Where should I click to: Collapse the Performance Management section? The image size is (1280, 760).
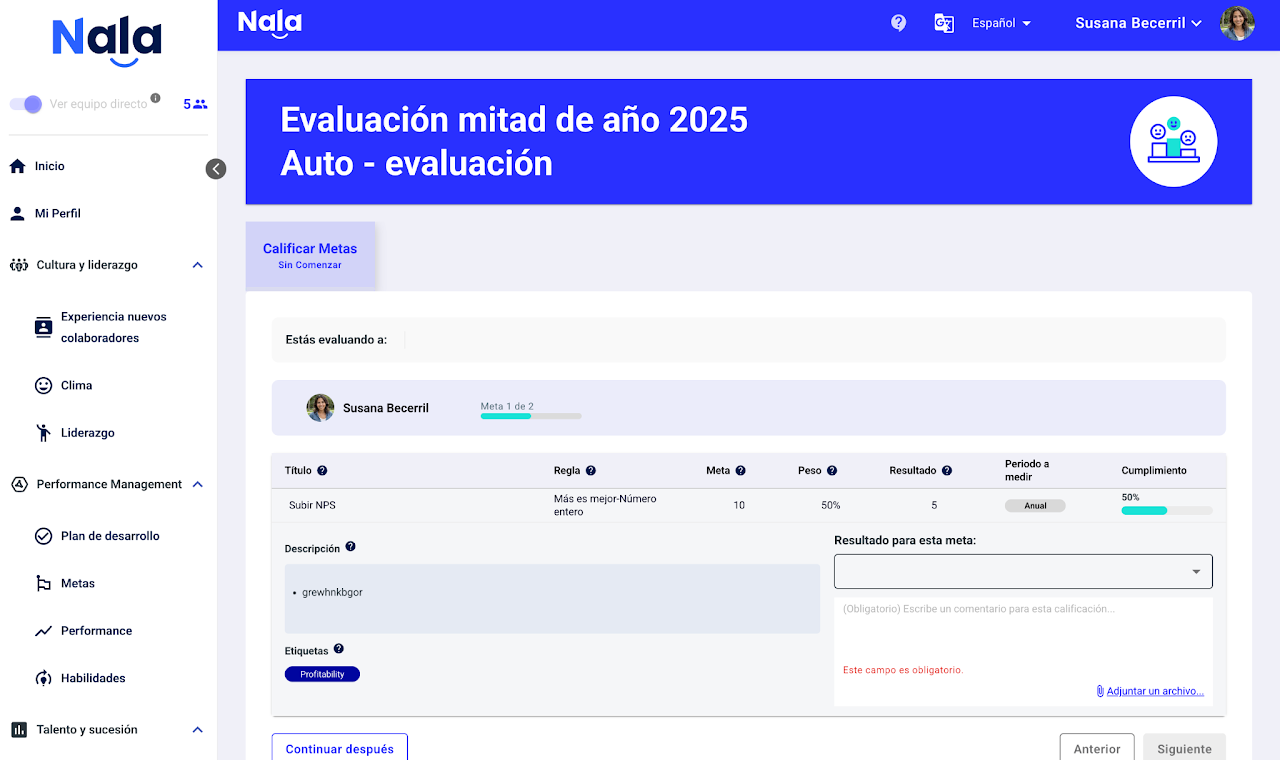click(x=197, y=485)
